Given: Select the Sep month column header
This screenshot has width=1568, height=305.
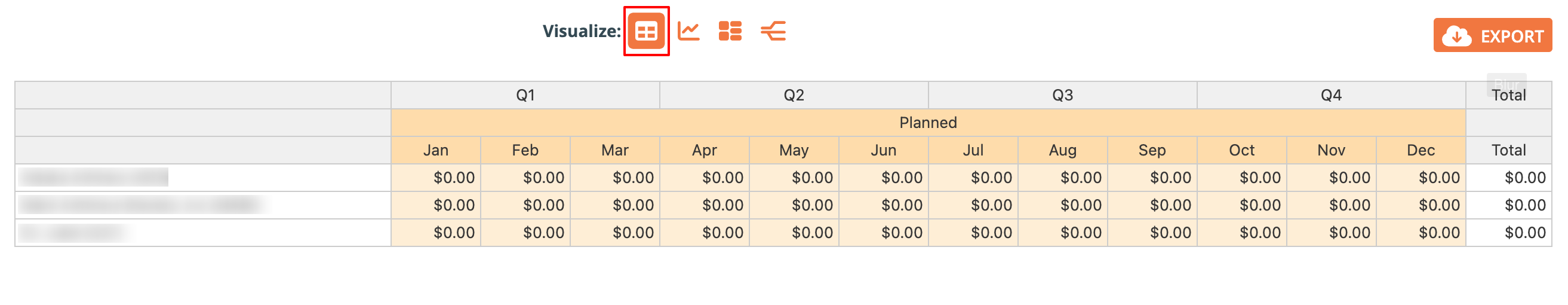Looking at the screenshot, I should pyautogui.click(x=1152, y=150).
